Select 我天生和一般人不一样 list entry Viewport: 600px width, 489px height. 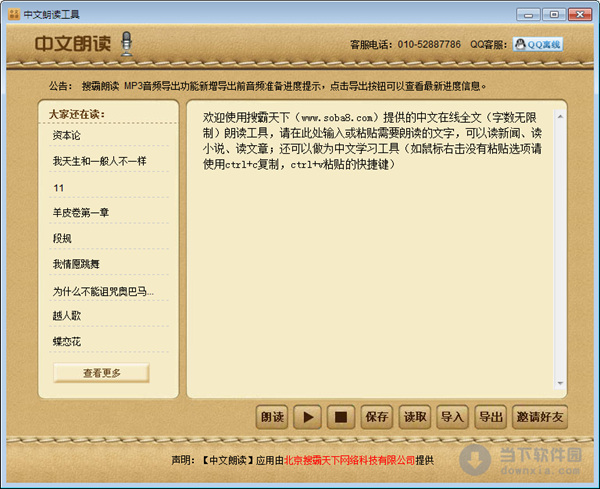coord(99,161)
